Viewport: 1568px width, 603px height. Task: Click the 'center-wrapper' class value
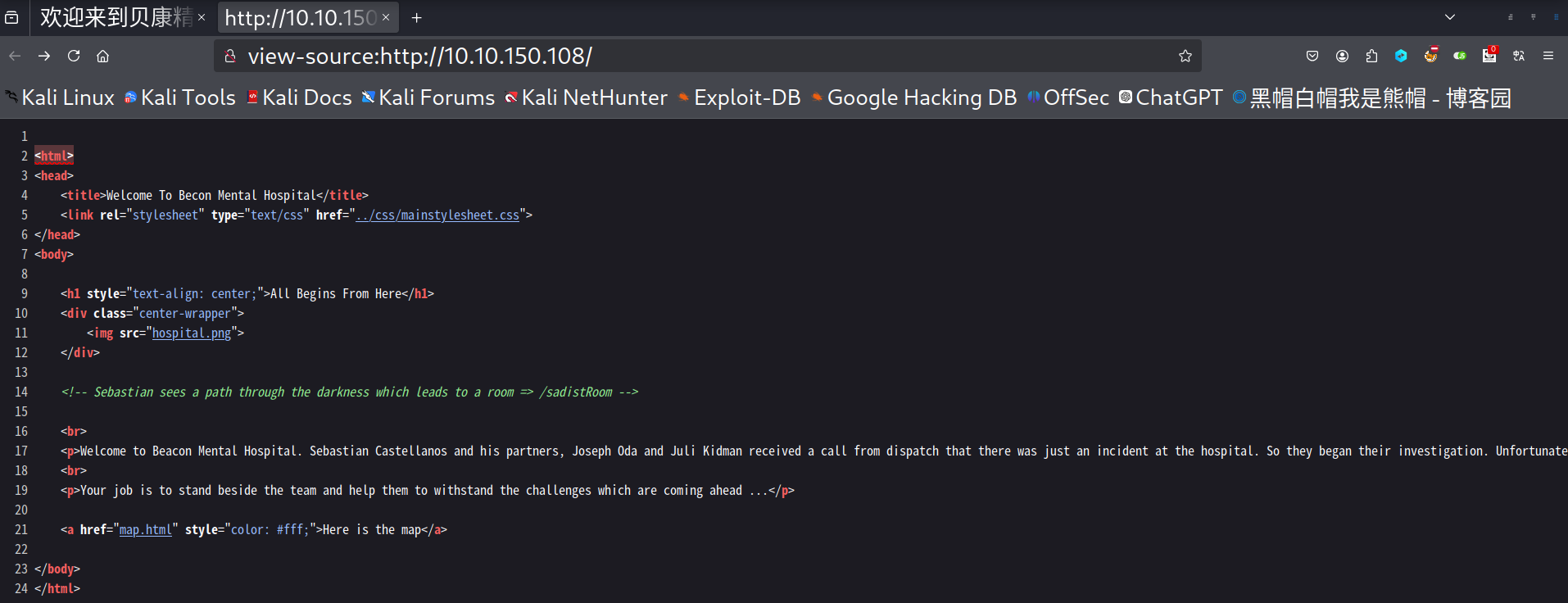185,313
